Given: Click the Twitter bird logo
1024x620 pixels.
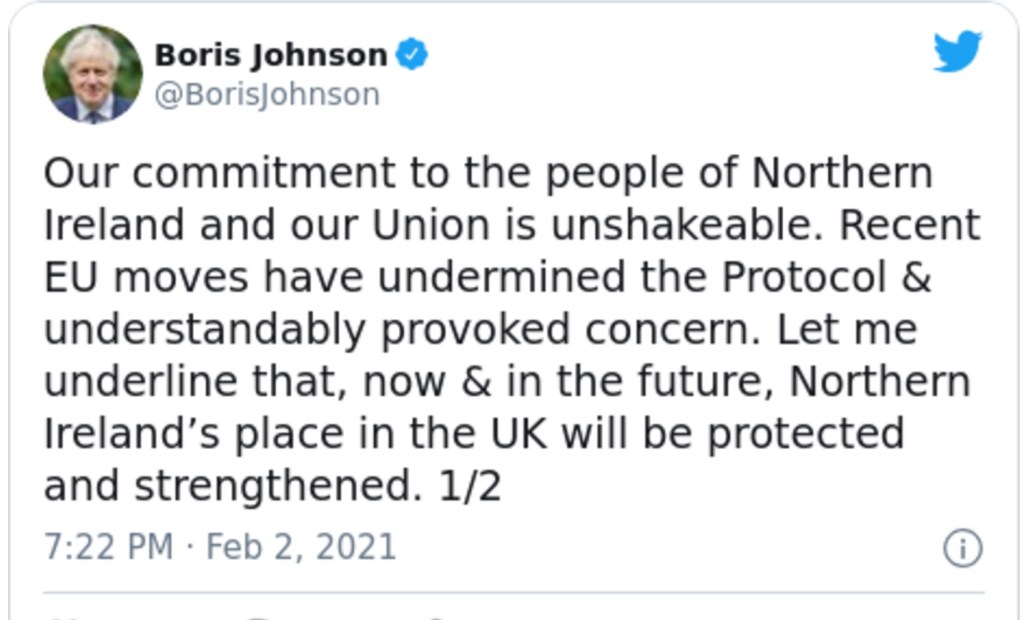Looking at the screenshot, I should (x=957, y=51).
